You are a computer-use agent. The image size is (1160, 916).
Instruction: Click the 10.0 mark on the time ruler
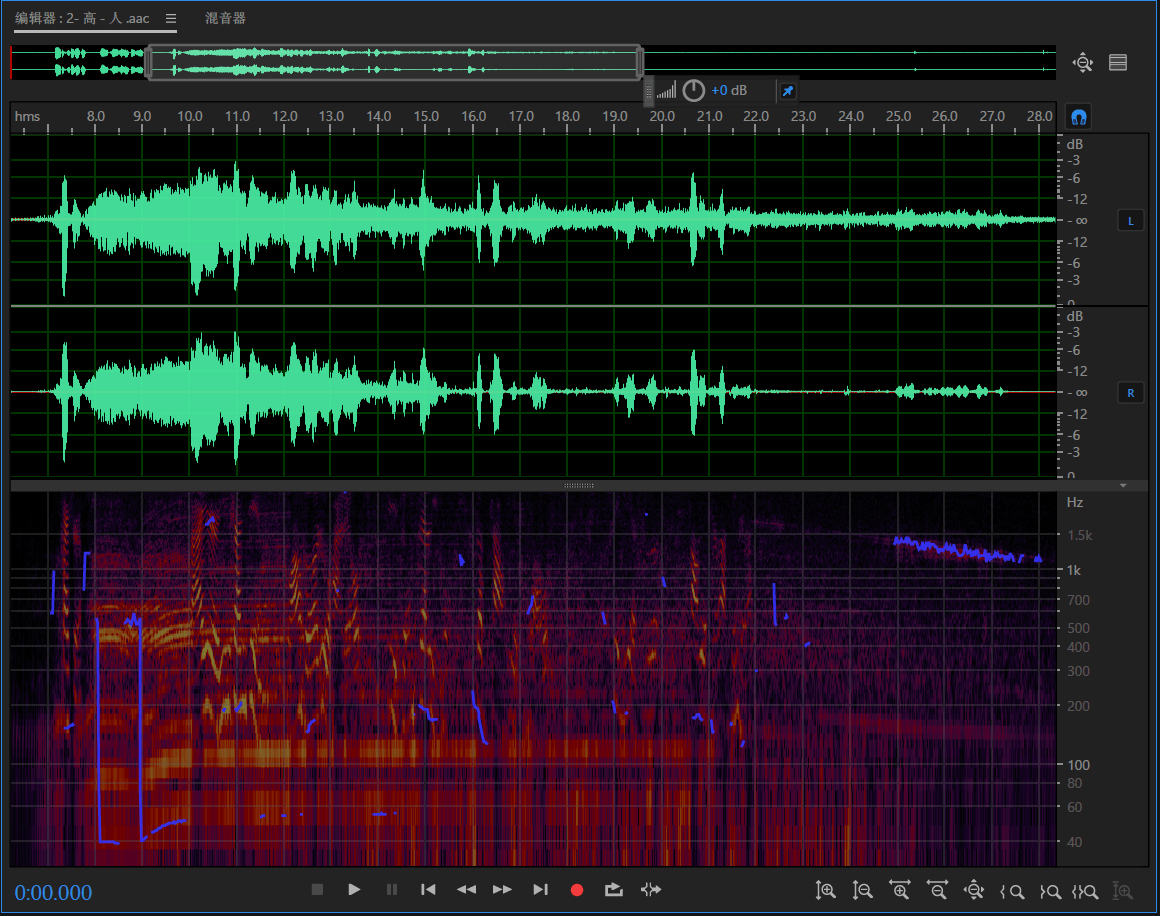pyautogui.click(x=189, y=116)
